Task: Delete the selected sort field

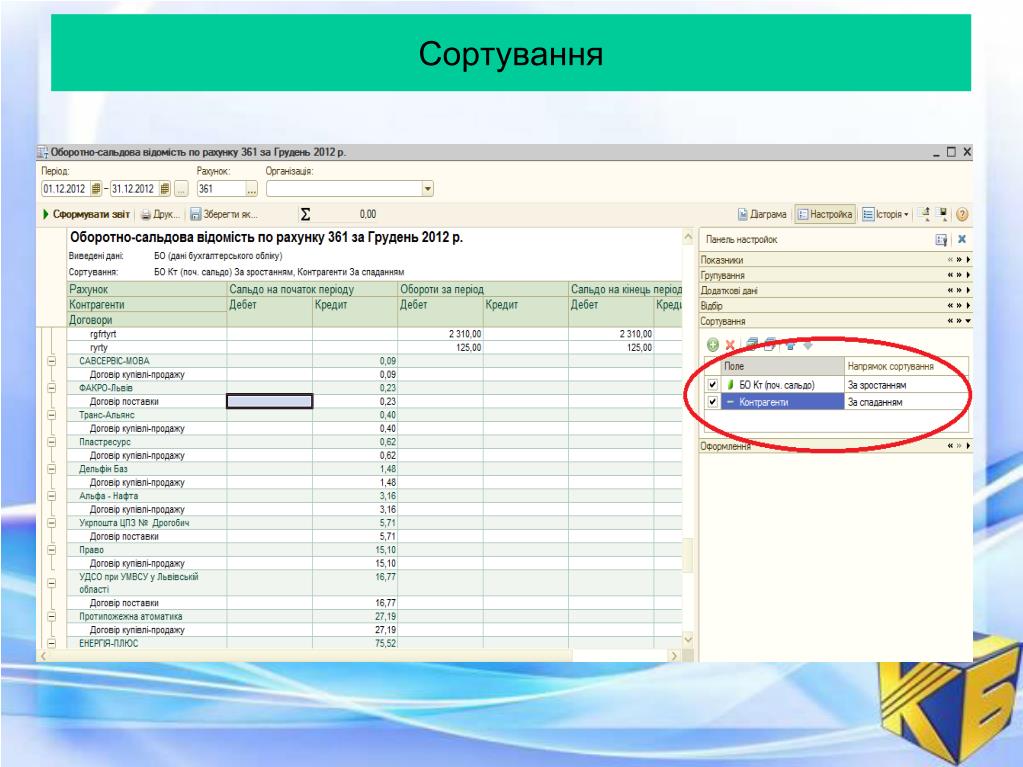Action: (x=730, y=345)
